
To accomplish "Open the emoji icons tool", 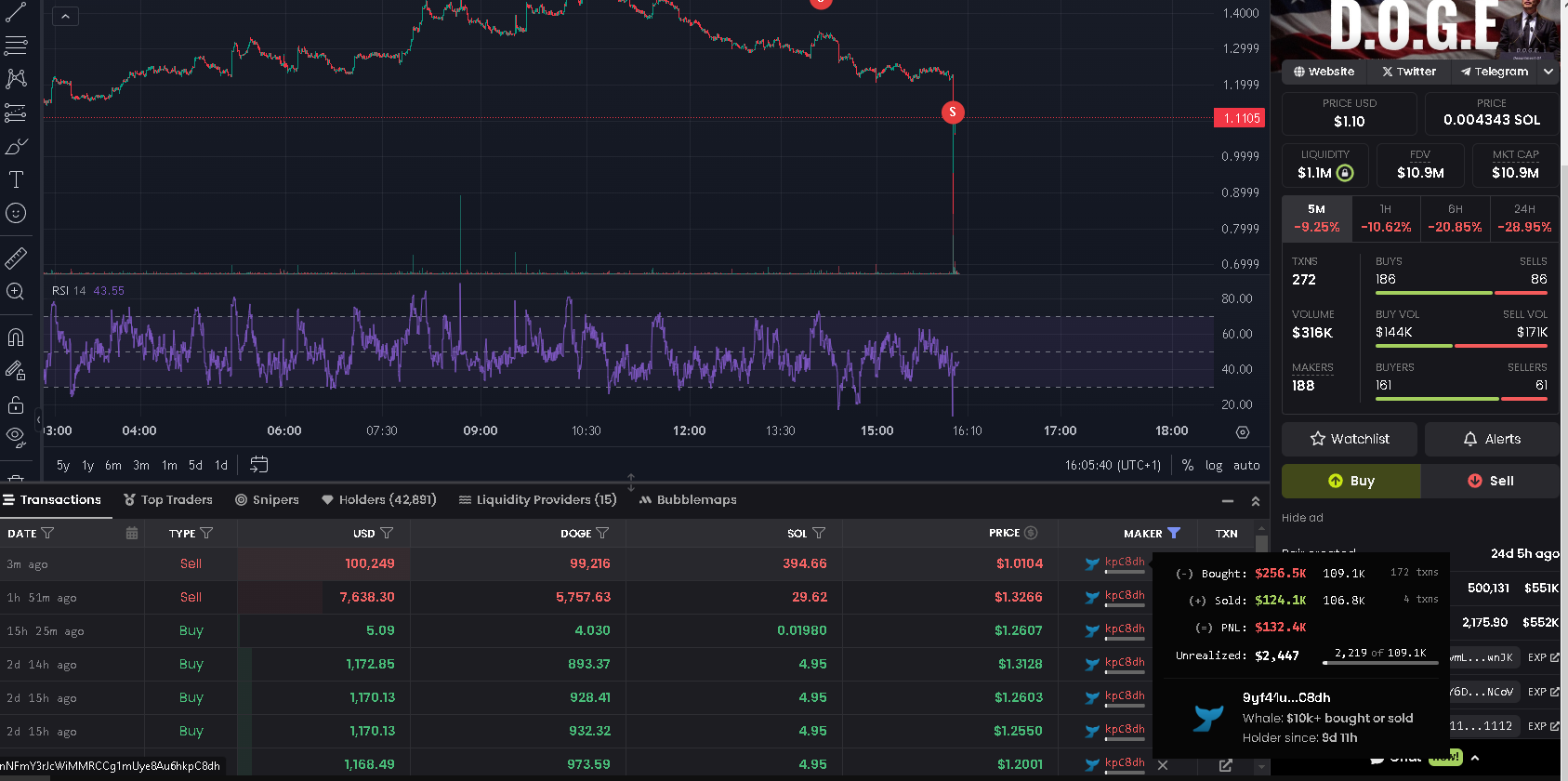I will [16, 213].
